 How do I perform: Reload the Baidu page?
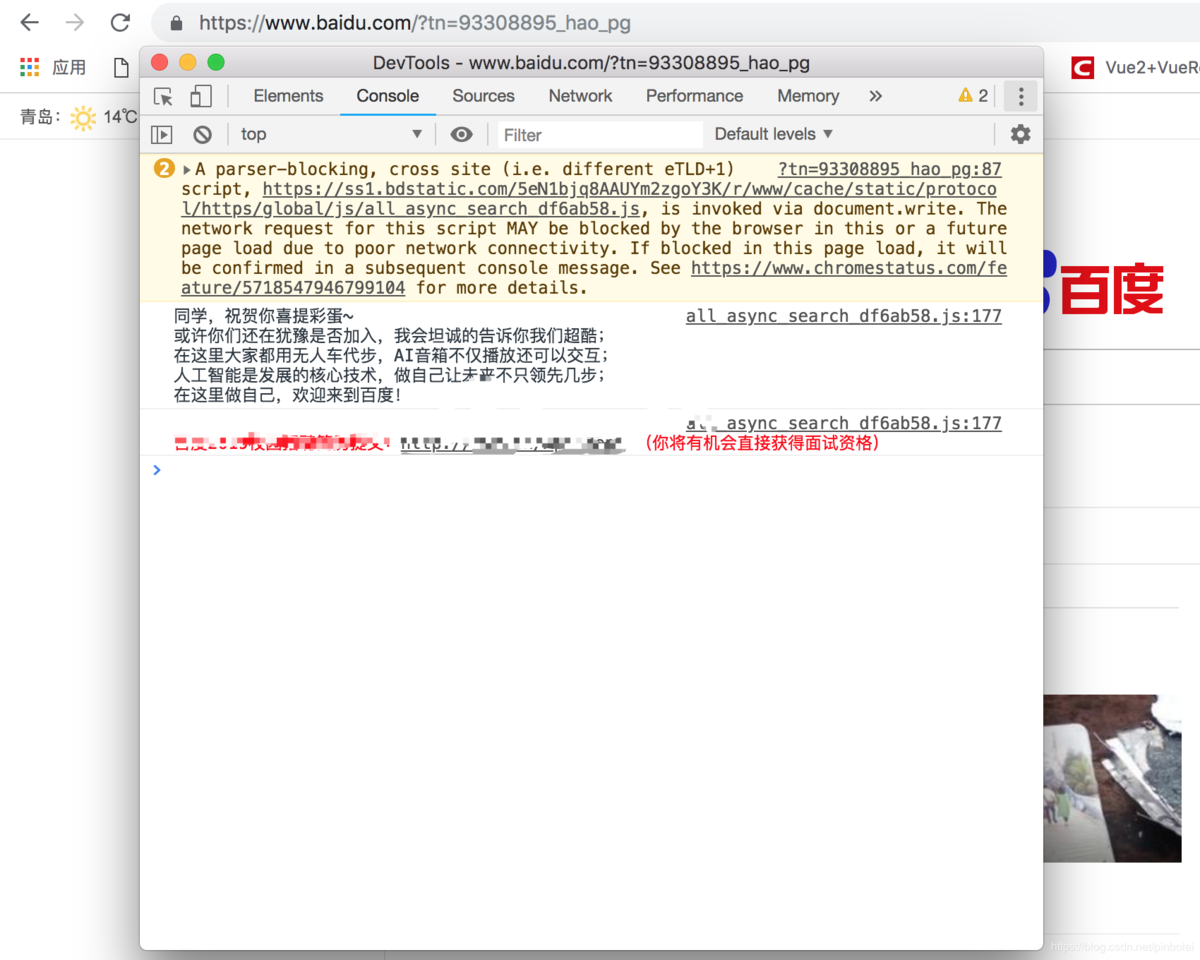120,22
